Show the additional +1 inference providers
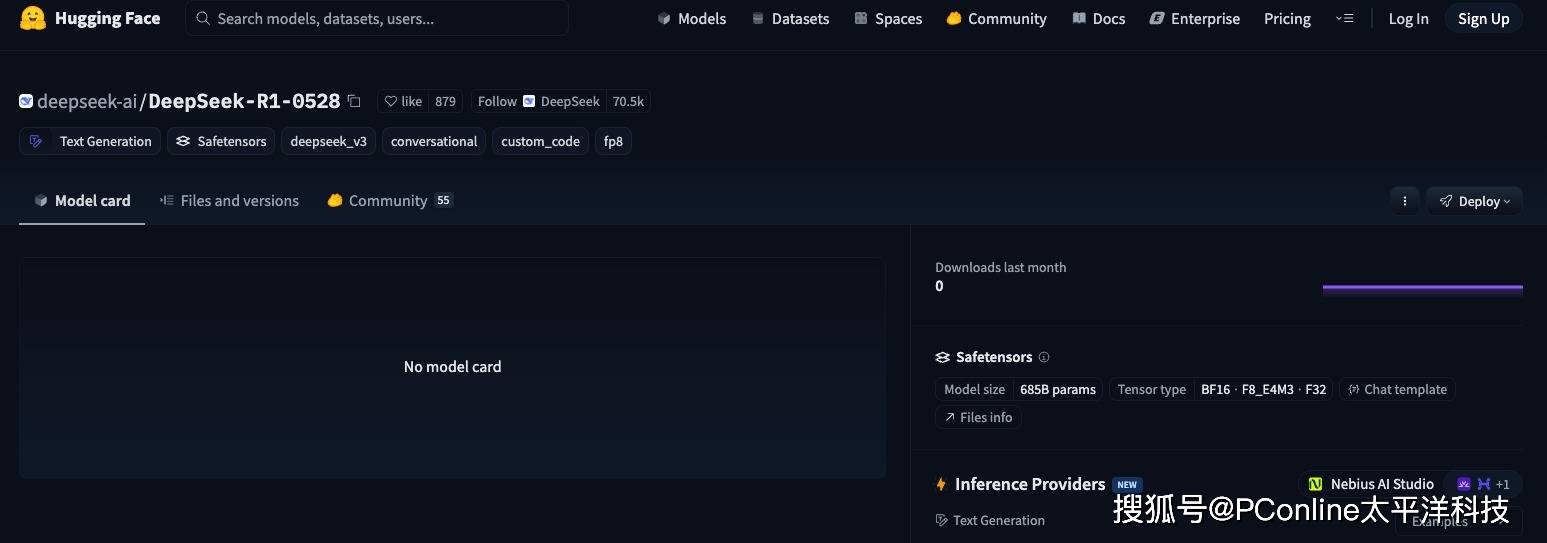1547x543 pixels. click(x=1484, y=484)
